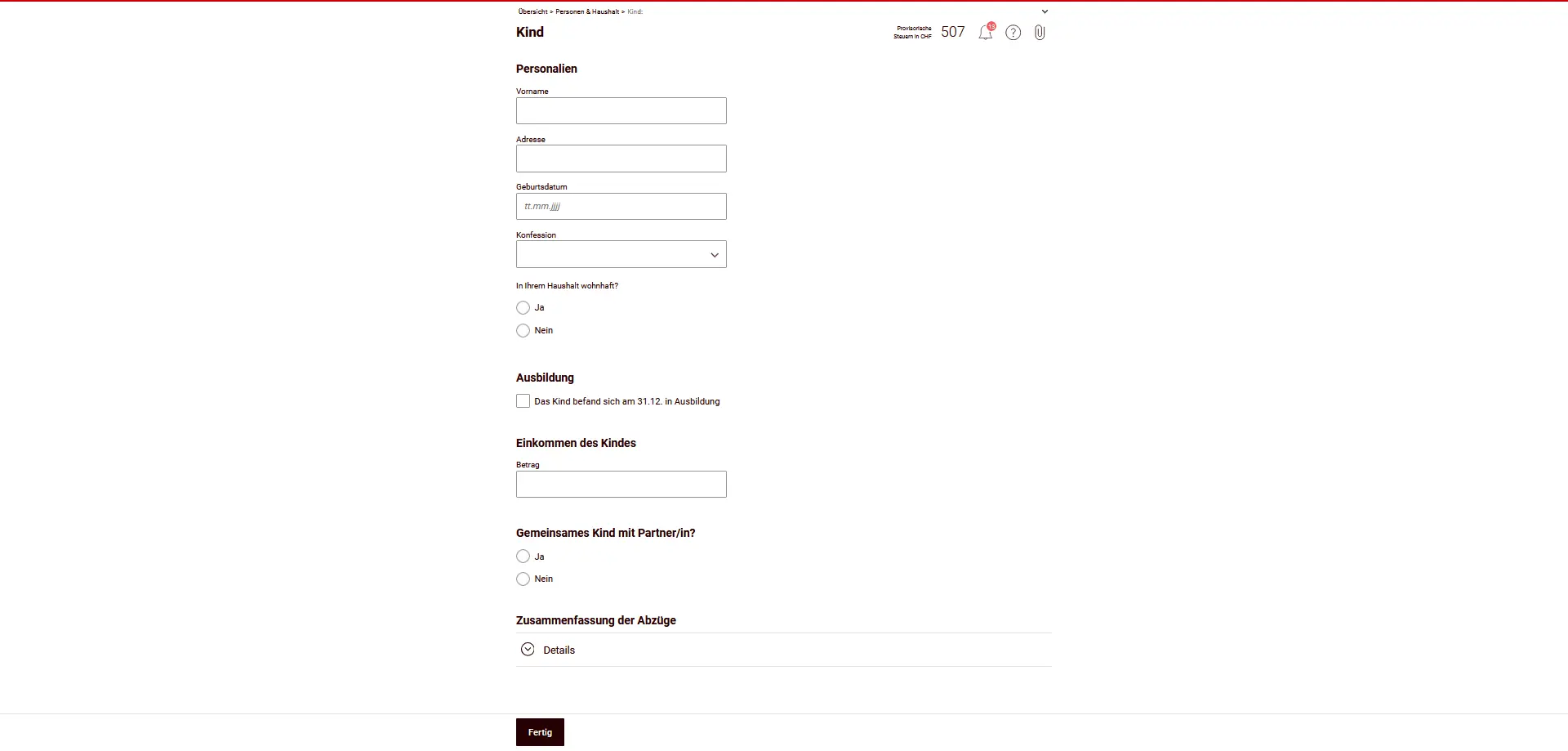Click the Betrag field under Einkommen des Kindes
The width and height of the screenshot is (1568, 751).
point(621,485)
